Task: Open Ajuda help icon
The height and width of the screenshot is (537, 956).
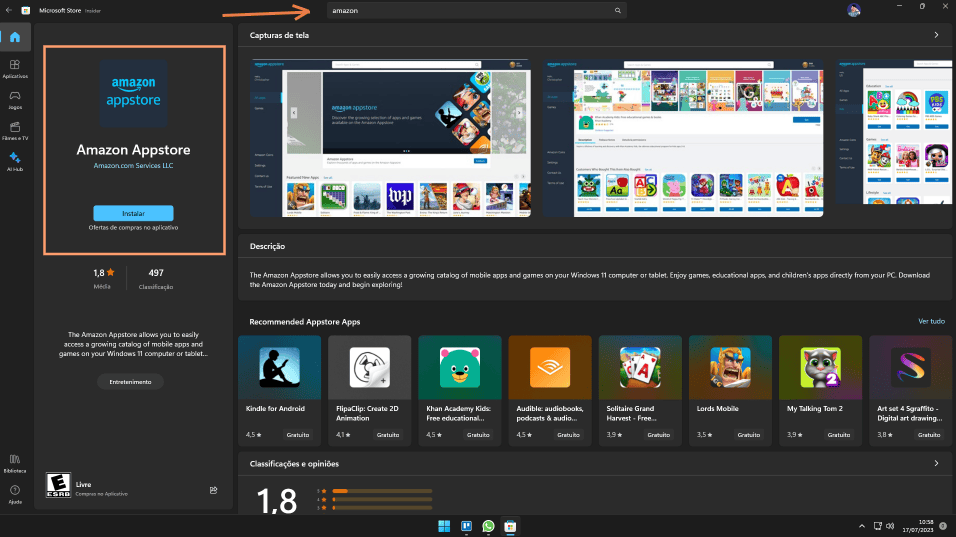Action: coord(15,494)
